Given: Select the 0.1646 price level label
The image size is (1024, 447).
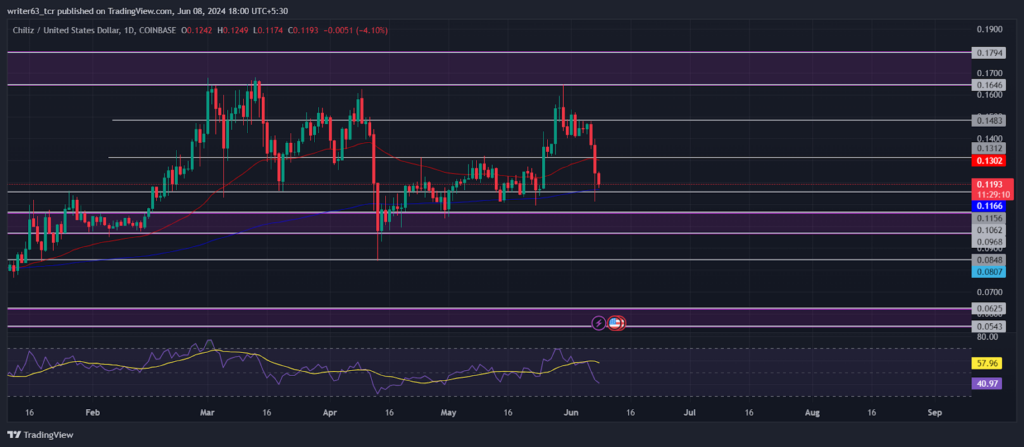Looking at the screenshot, I should coord(987,85).
